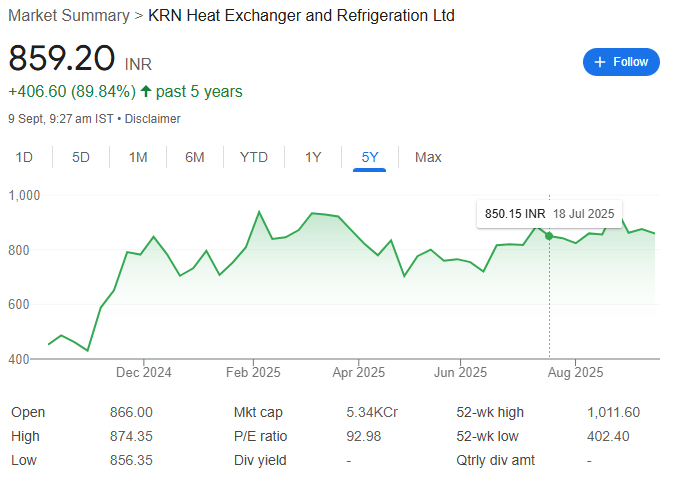Click the KRN Heat Exchanger company title
675x489 pixels.
coord(301,15)
